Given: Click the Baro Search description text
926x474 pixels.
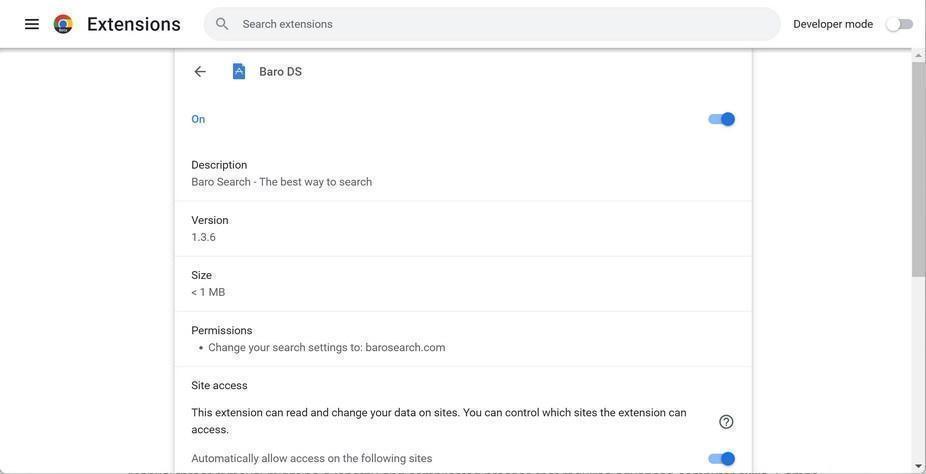Looking at the screenshot, I should coord(282,182).
